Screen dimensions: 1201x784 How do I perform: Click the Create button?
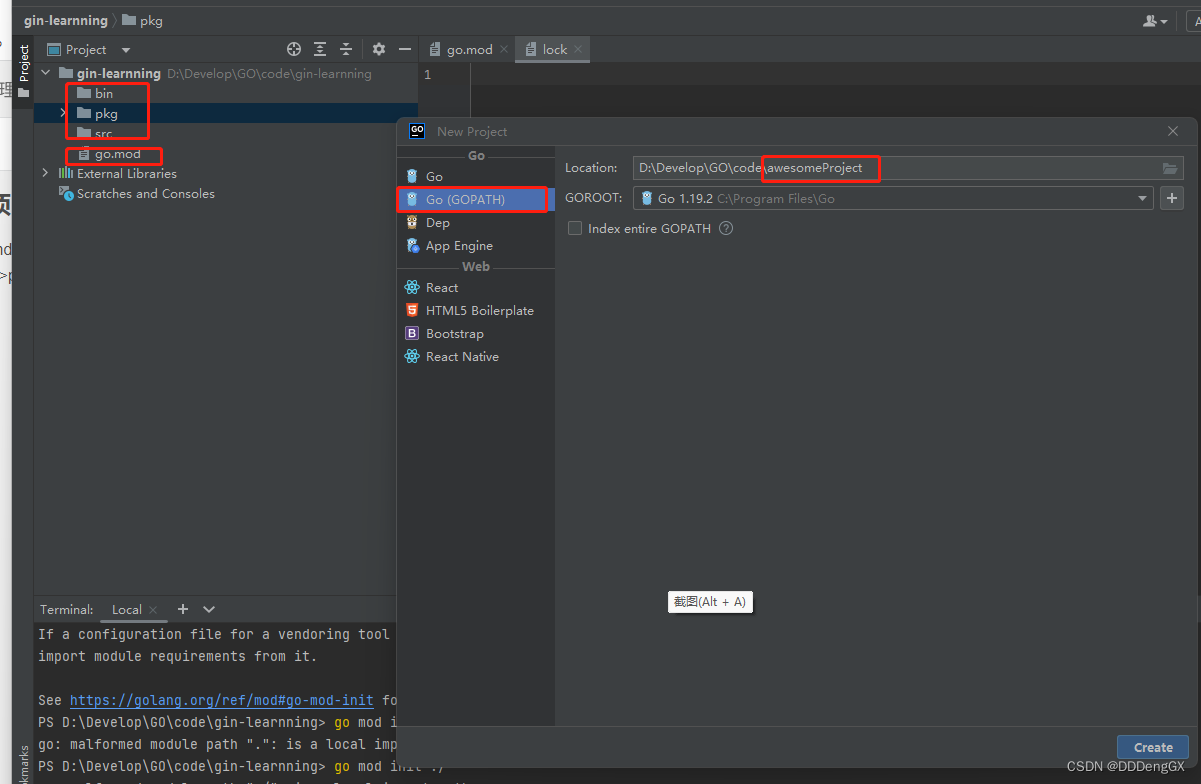[x=1153, y=747]
